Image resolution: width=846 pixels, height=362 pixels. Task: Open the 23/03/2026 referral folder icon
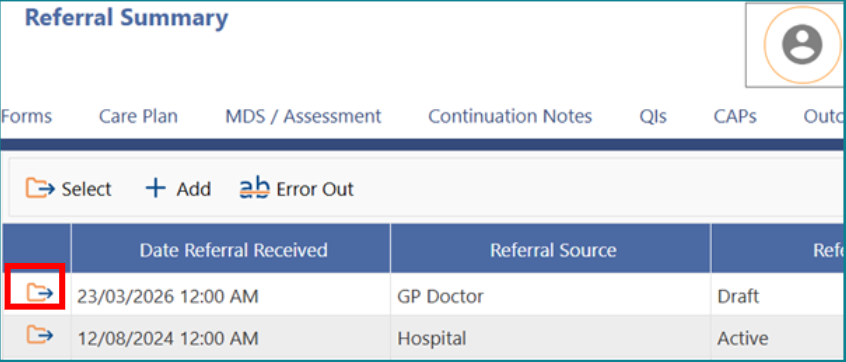click(40, 292)
